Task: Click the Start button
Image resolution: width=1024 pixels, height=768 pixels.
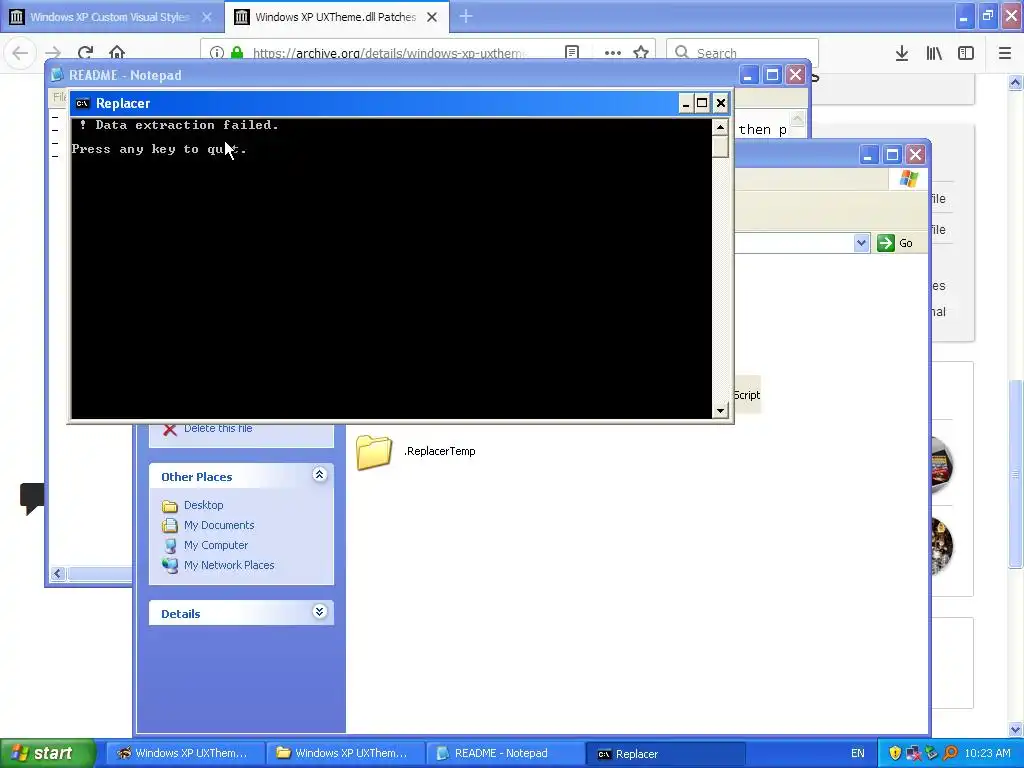Action: click(48, 753)
